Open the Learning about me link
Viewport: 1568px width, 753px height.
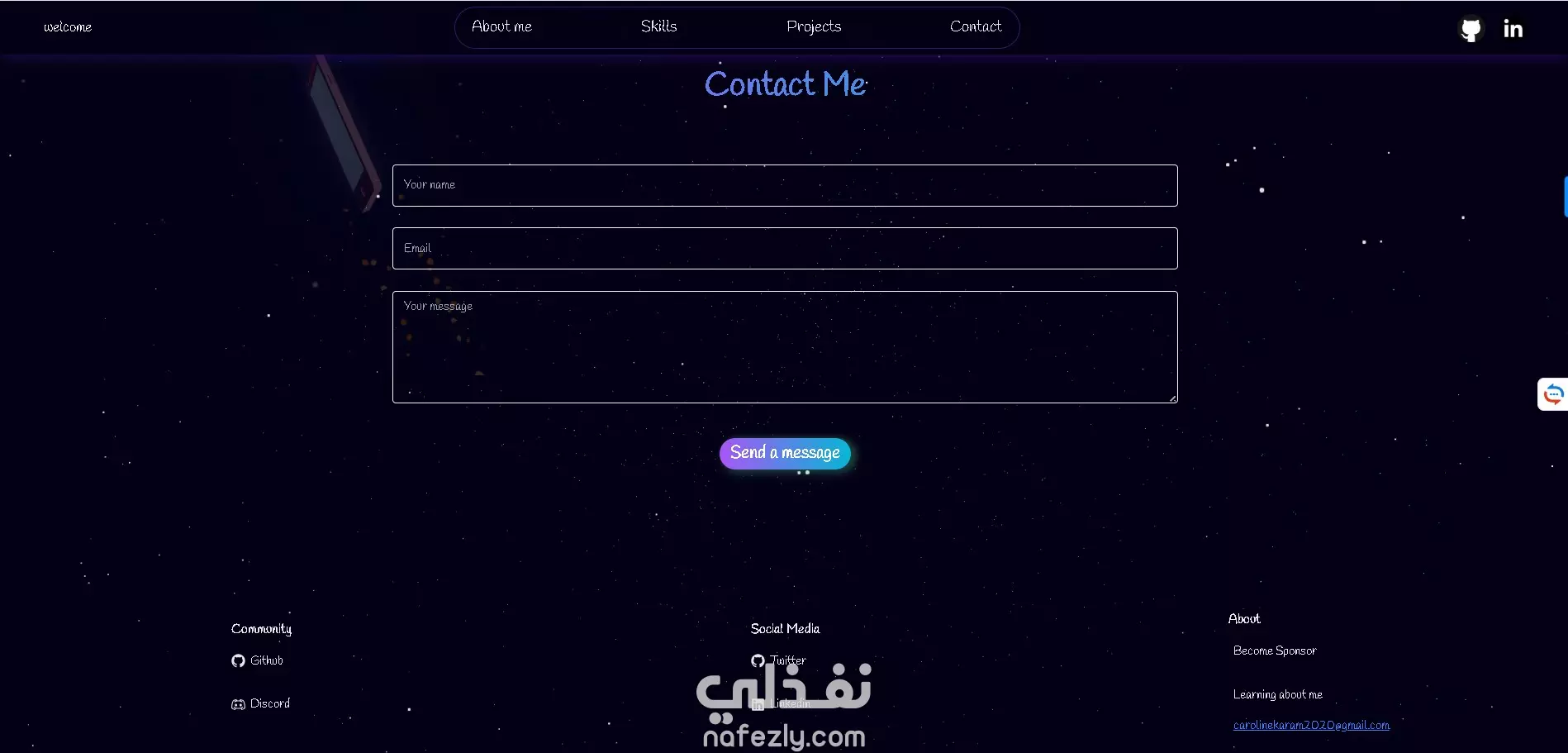[1278, 695]
